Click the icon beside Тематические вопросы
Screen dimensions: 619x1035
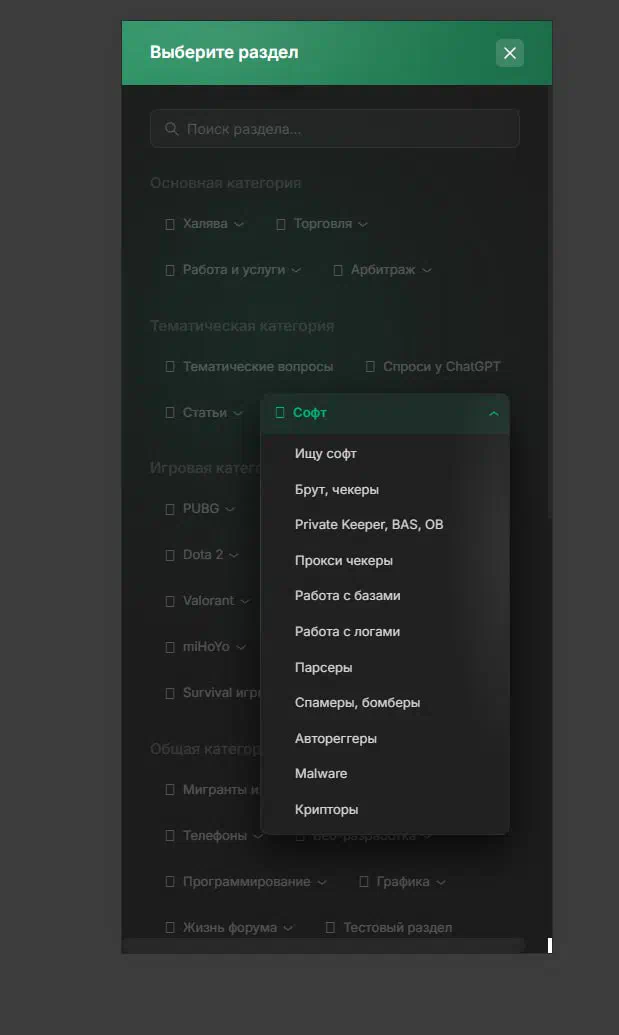coord(170,367)
